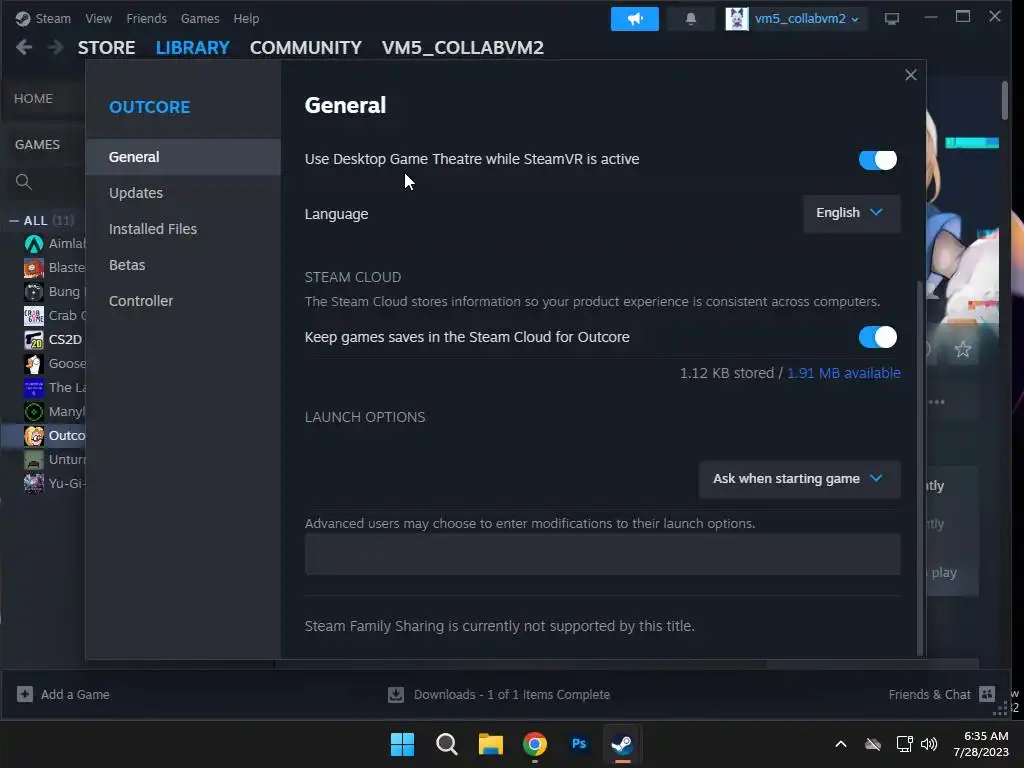The height and width of the screenshot is (768, 1024).
Task: Click the library search magnifier icon
Action: pyautogui.click(x=24, y=182)
